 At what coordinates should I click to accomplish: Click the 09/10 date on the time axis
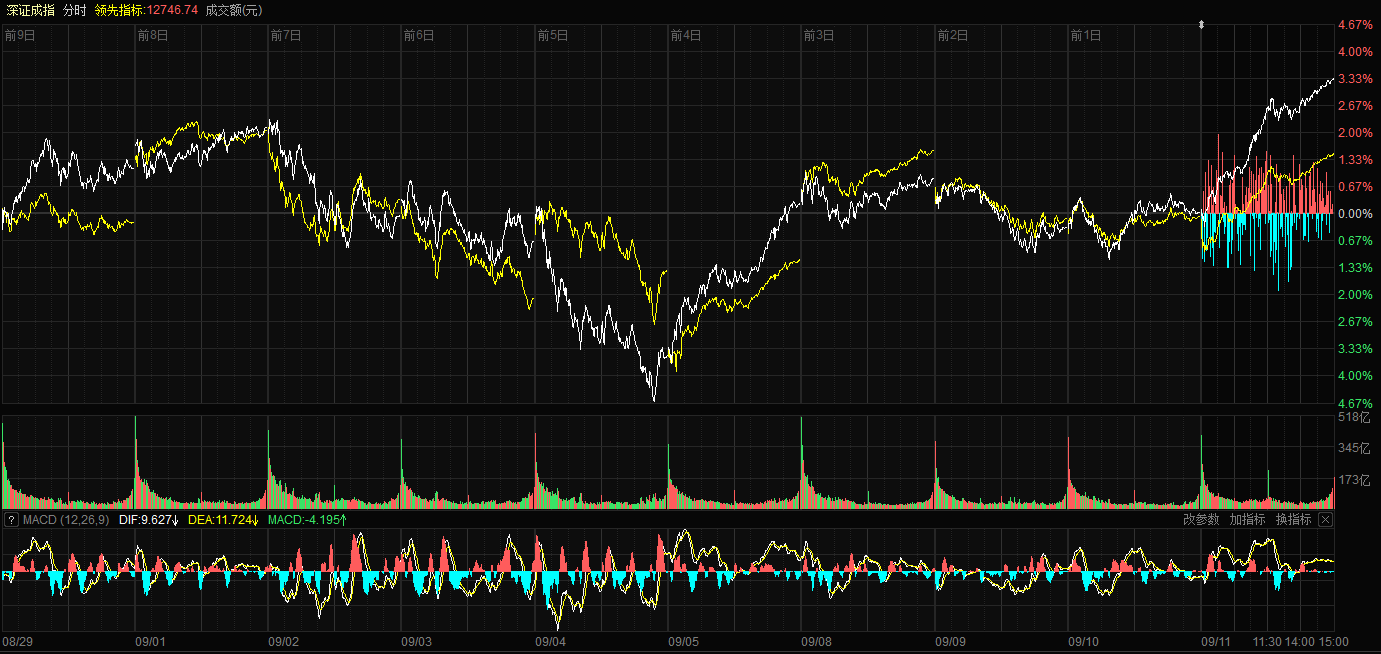point(1084,642)
